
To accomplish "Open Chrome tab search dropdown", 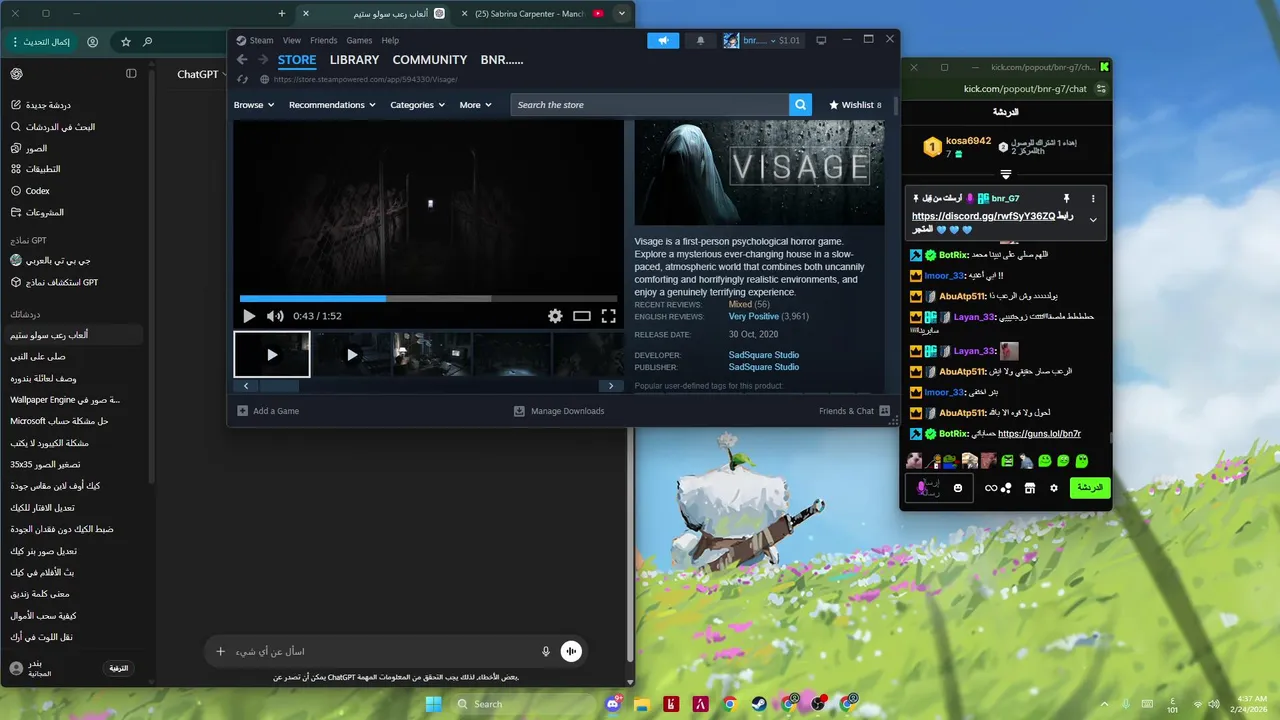I will click(622, 13).
